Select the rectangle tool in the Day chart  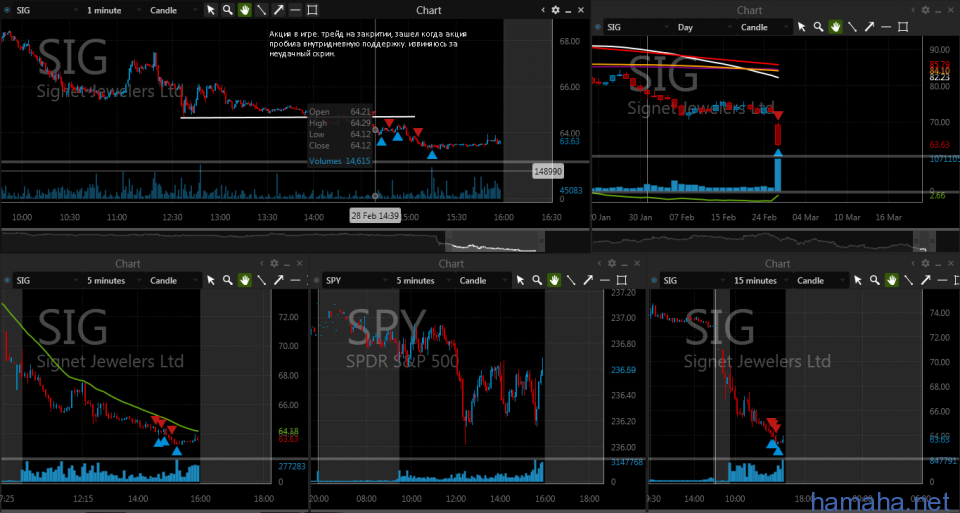(x=903, y=27)
